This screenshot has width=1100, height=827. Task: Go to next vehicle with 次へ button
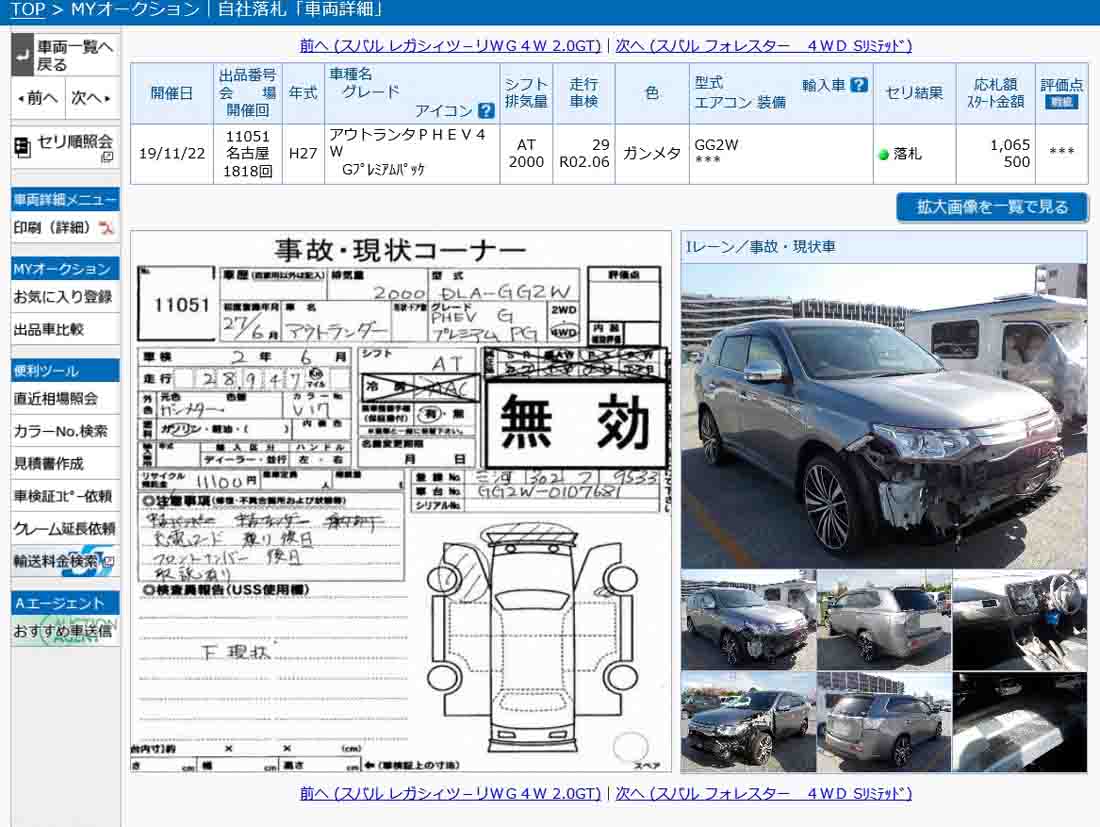pyautogui.click(x=91, y=98)
